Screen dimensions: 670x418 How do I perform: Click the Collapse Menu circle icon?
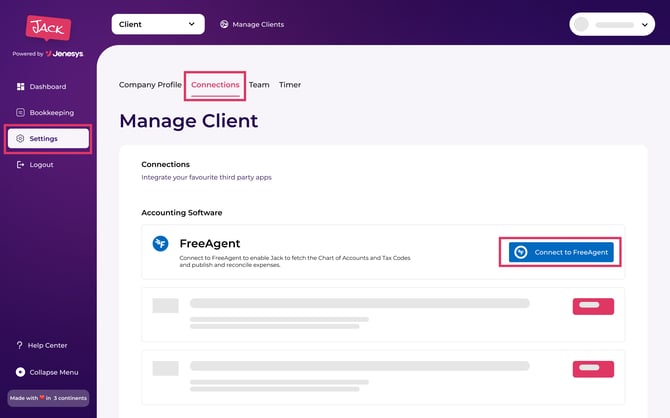coord(20,372)
